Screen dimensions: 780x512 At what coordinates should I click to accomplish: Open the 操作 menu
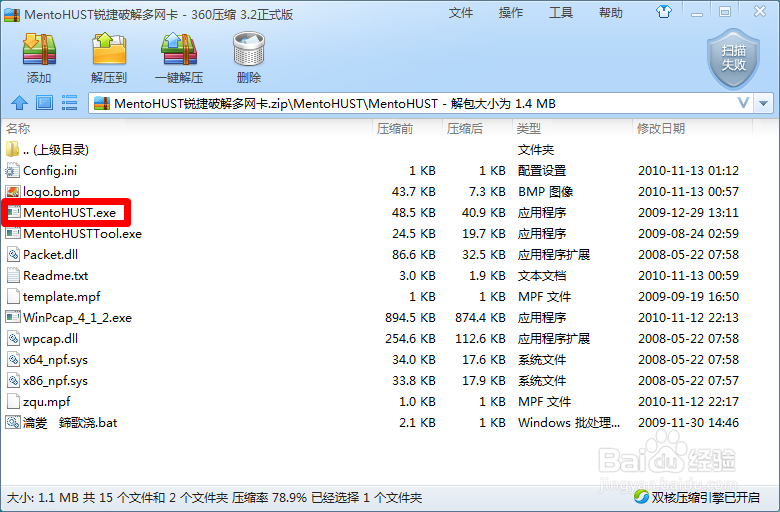[511, 12]
